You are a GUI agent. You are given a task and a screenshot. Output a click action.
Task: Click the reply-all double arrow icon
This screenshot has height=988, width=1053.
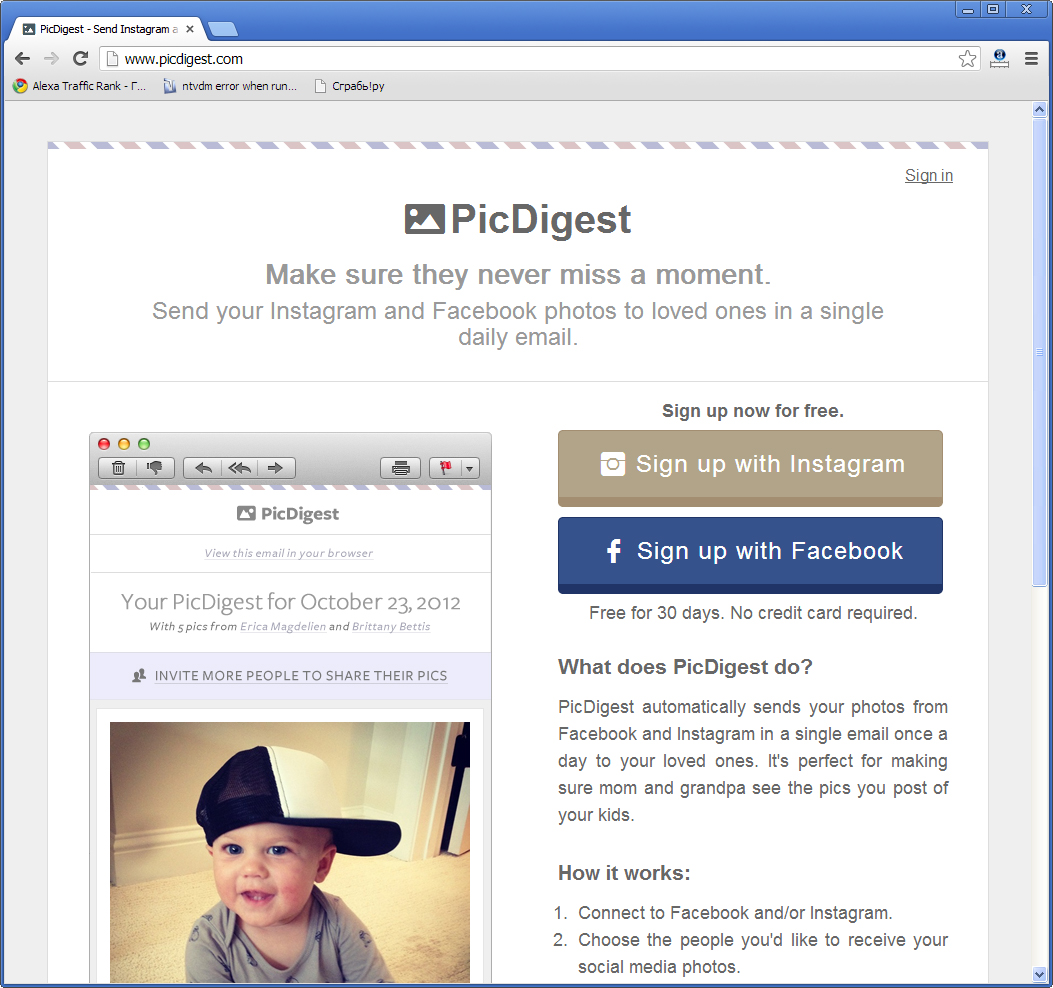[240, 468]
